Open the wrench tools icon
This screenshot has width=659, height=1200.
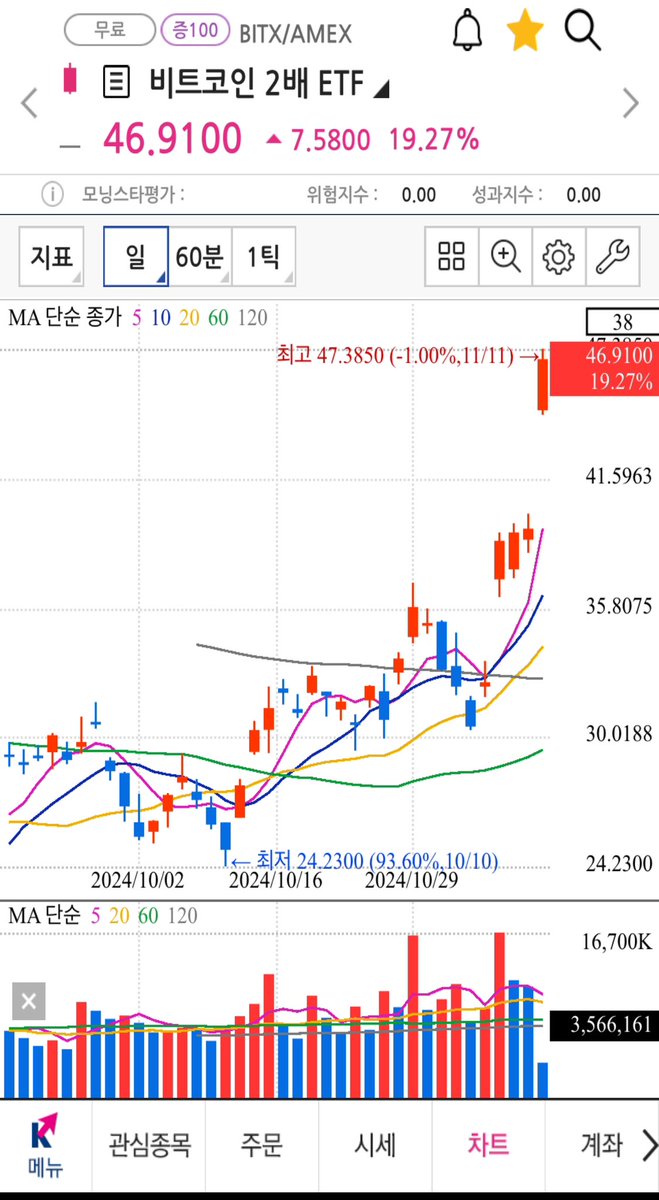612,257
